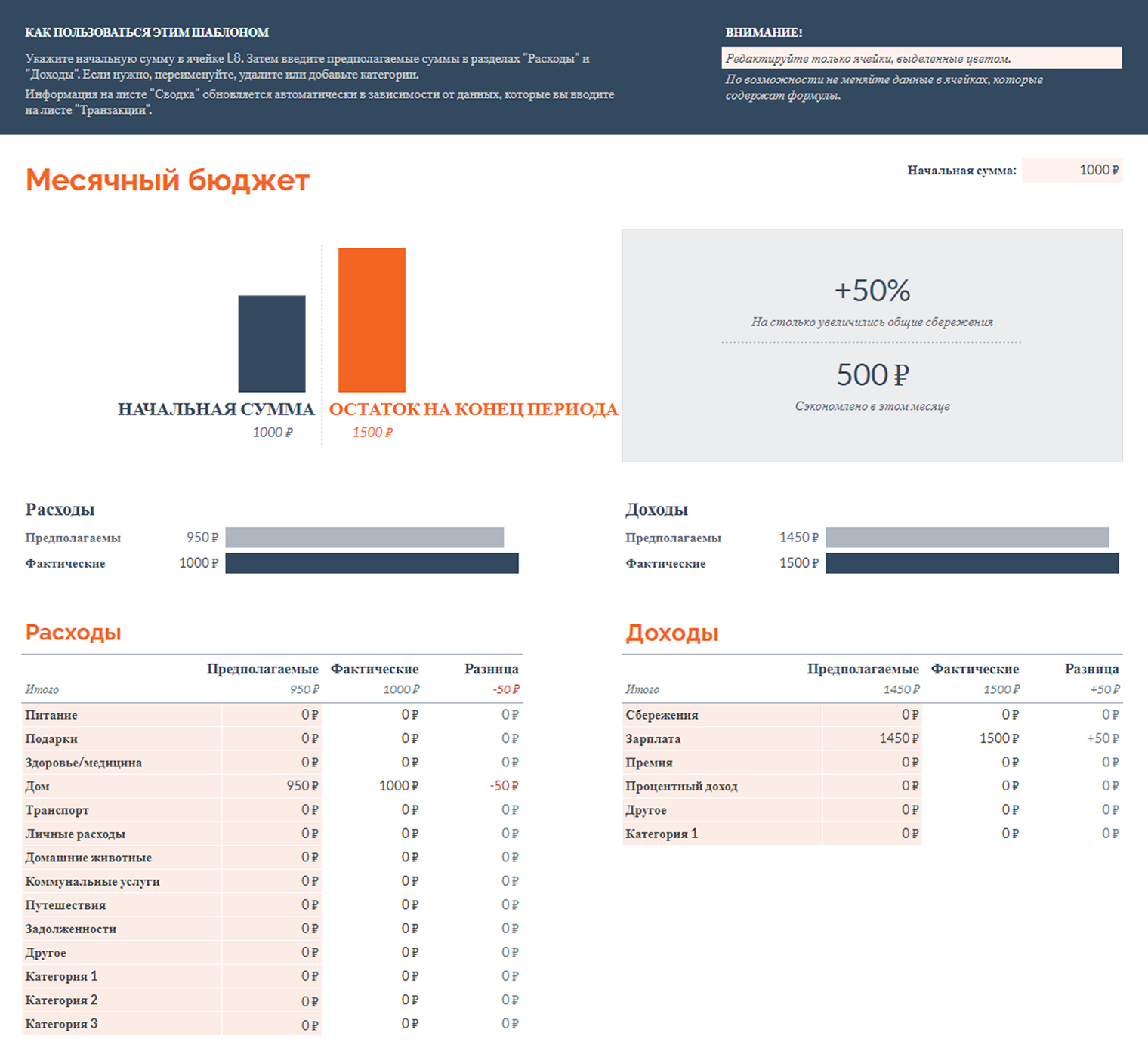1148x1057 pixels.
Task: Click the Процентный доход category cell
Action: [x=722, y=786]
